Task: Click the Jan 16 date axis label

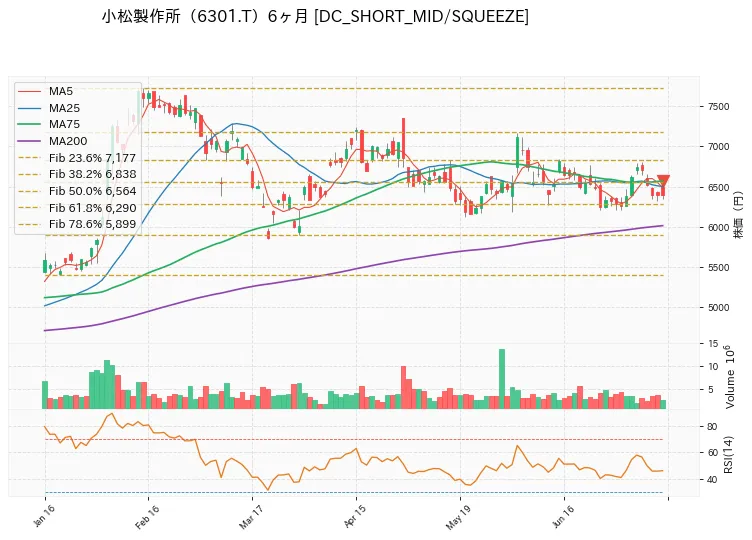Action: click(44, 516)
